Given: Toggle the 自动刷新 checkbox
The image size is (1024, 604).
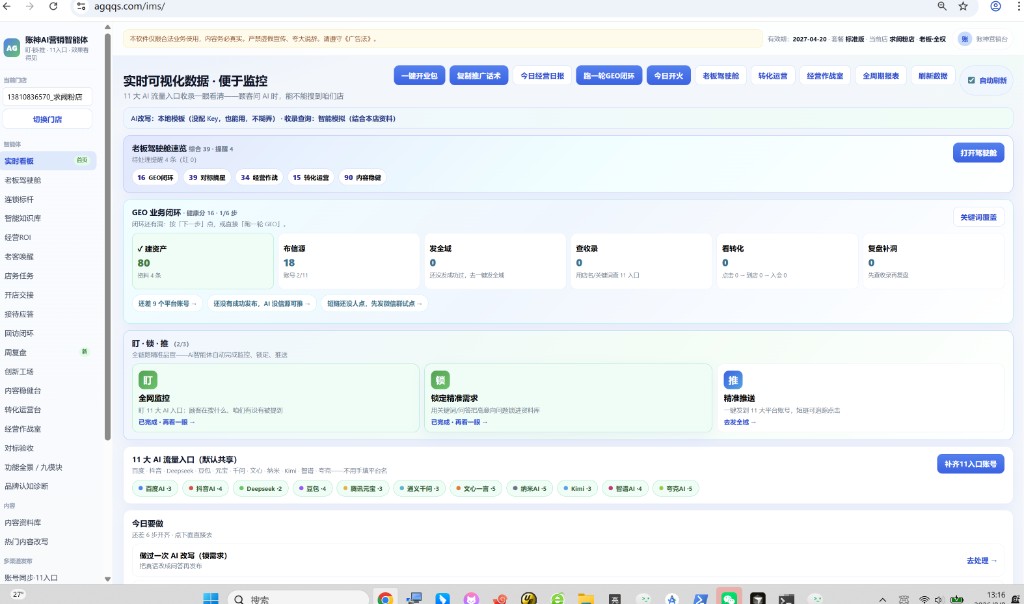Looking at the screenshot, I should pyautogui.click(x=971, y=80).
